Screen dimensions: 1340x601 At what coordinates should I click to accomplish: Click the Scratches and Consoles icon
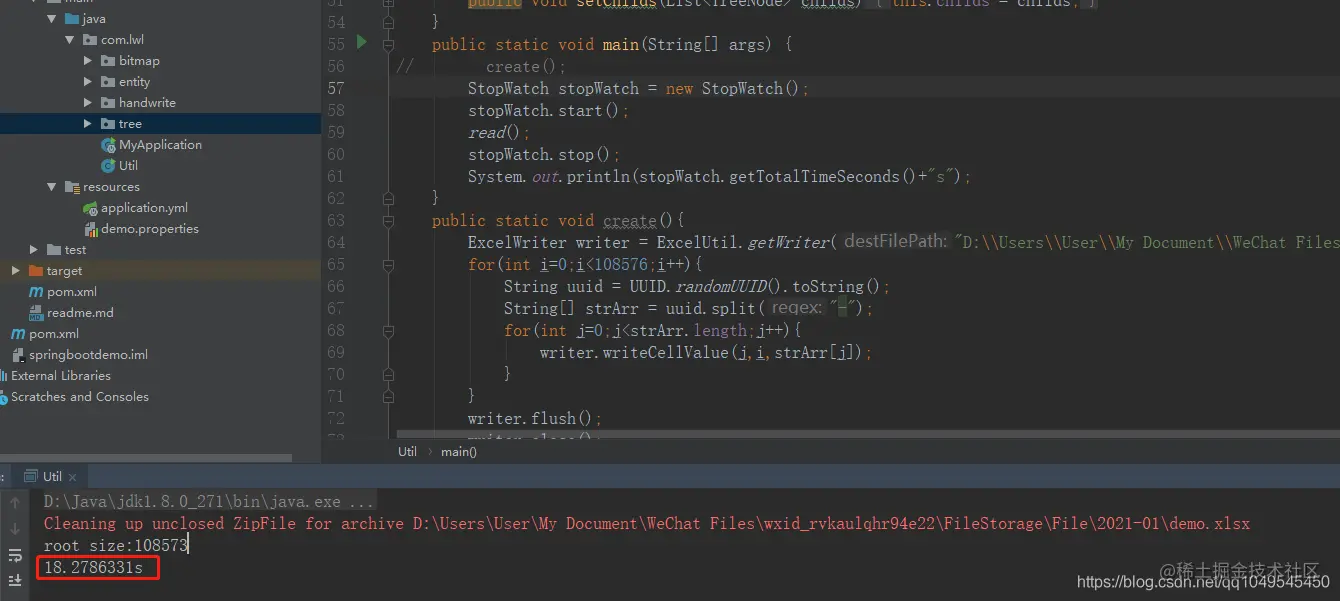pos(3,397)
